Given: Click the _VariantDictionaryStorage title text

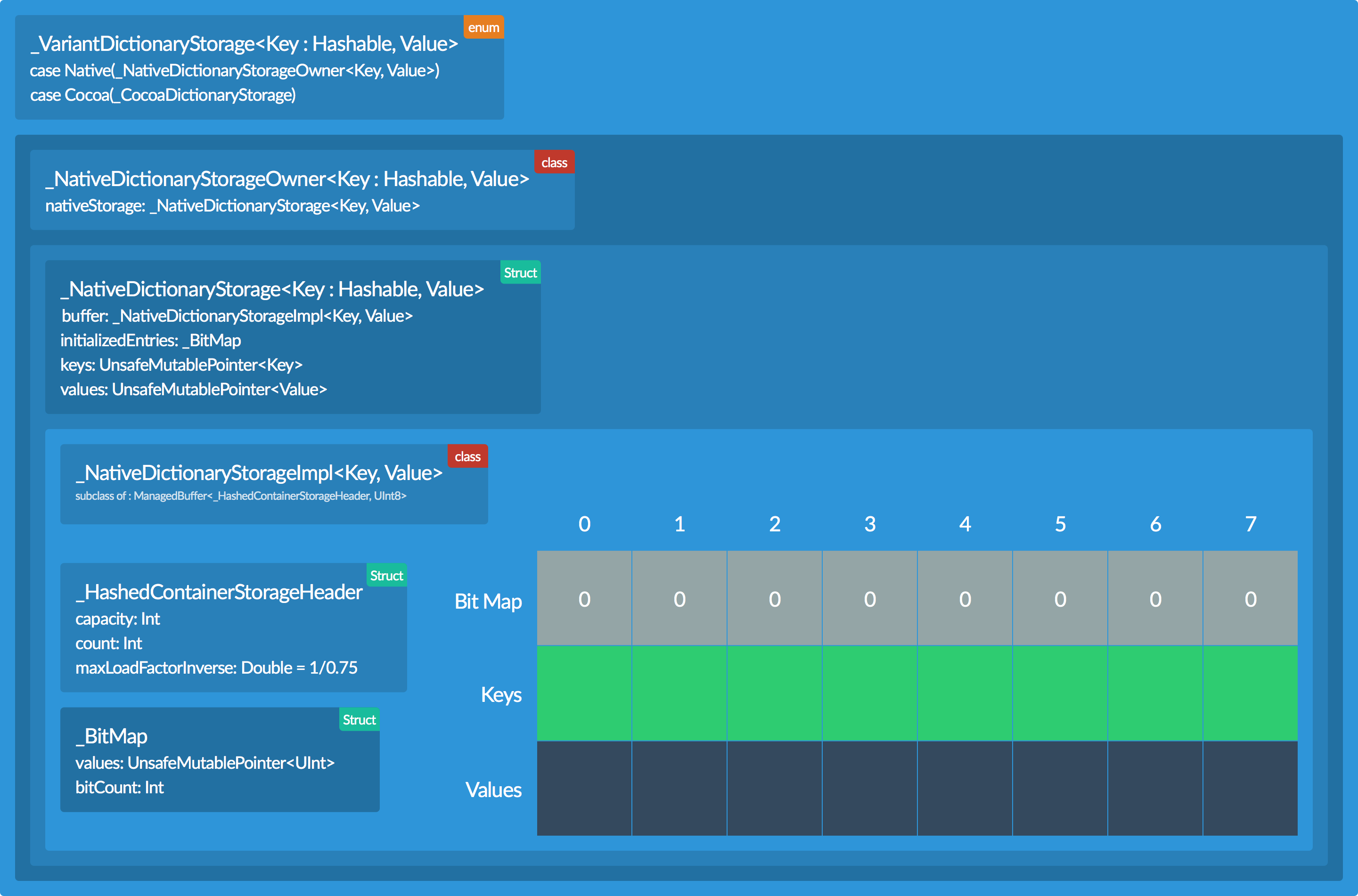Looking at the screenshot, I should (244, 44).
